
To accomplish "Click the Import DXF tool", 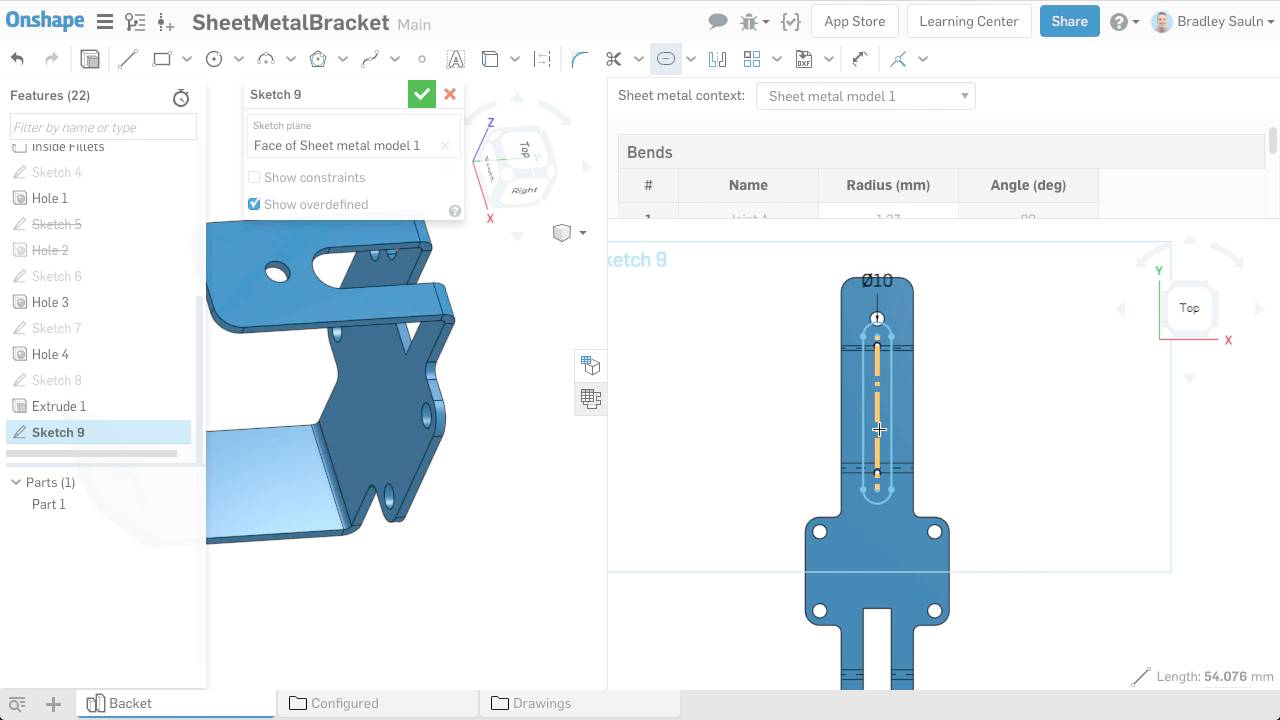I will [803, 59].
